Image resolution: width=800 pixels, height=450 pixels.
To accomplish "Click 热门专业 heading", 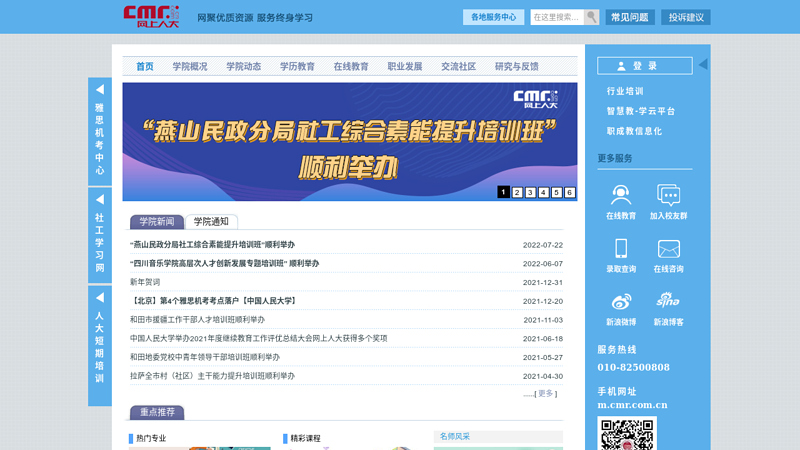I will point(151,438).
